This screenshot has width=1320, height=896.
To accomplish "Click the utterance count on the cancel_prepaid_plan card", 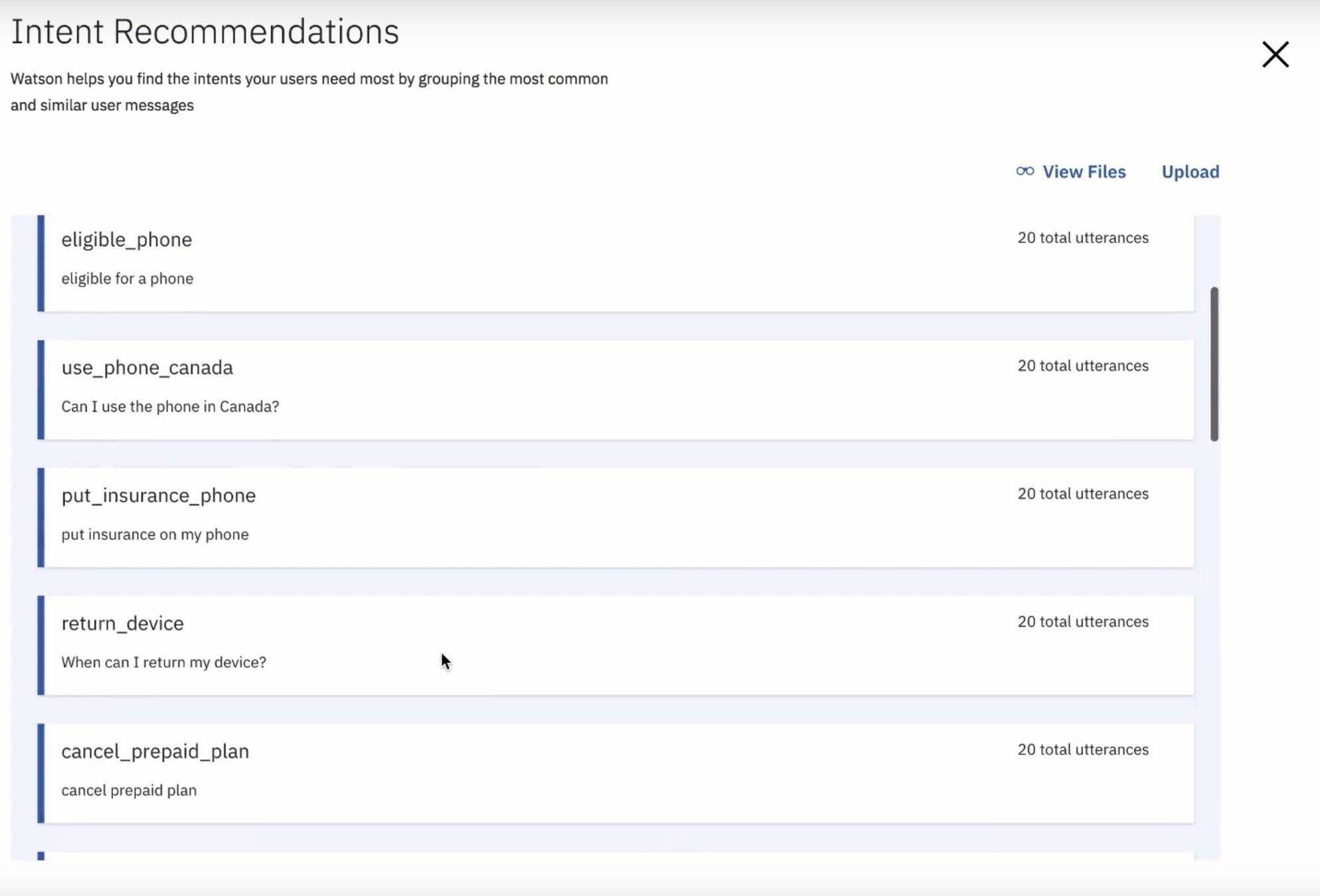I will (1082, 750).
